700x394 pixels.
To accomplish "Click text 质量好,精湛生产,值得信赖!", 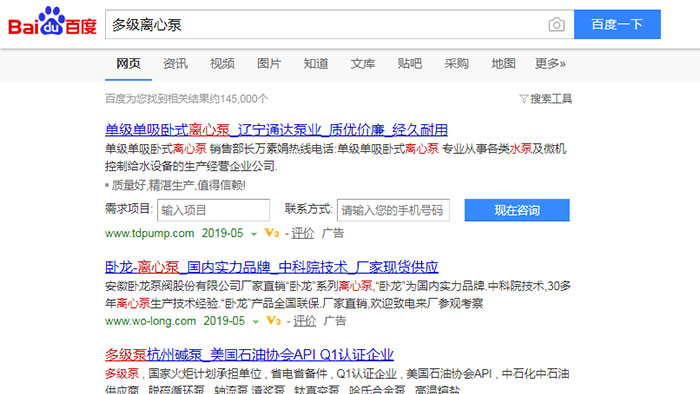I will (179, 185).
